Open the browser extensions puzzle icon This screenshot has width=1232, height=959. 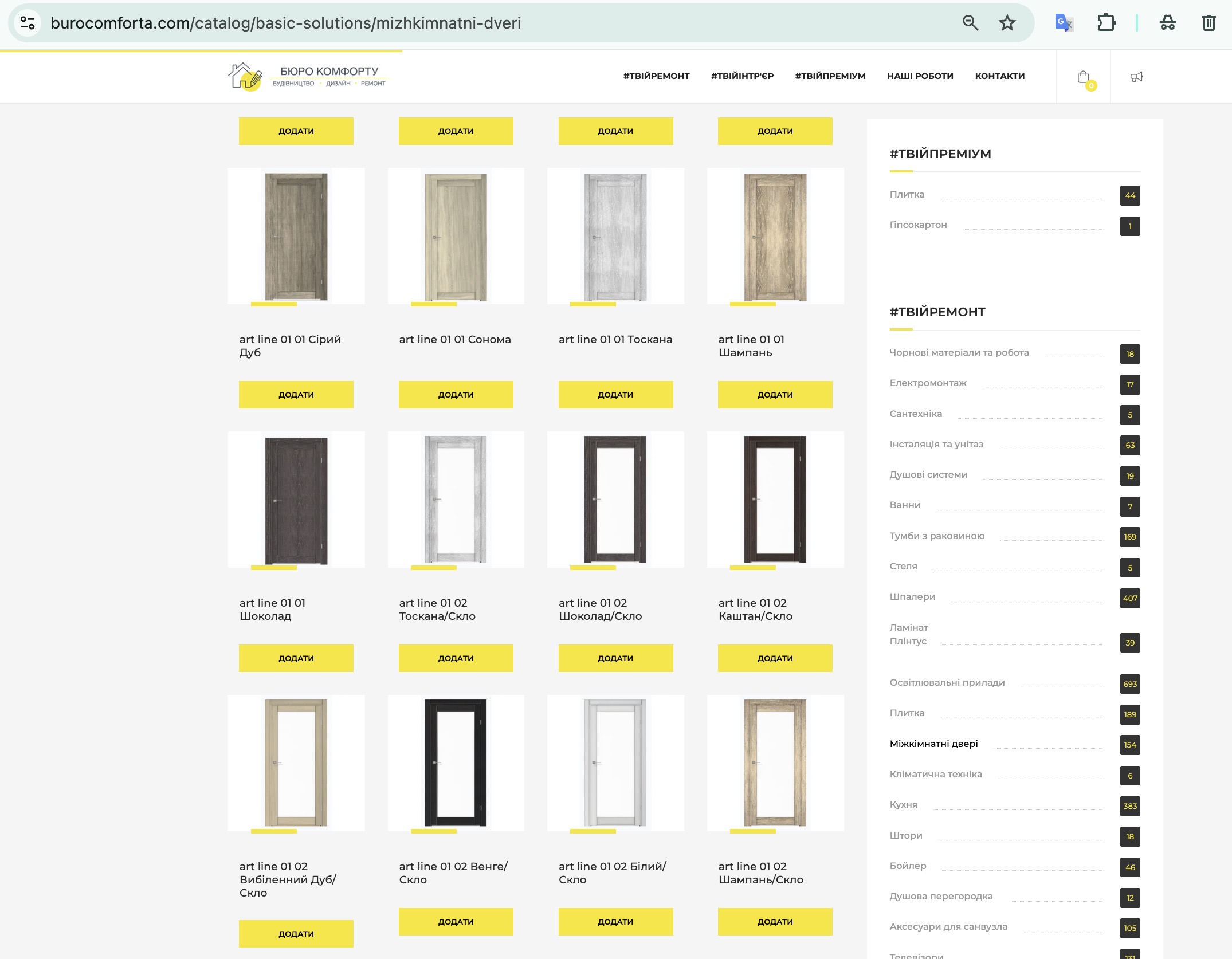pos(1106,23)
